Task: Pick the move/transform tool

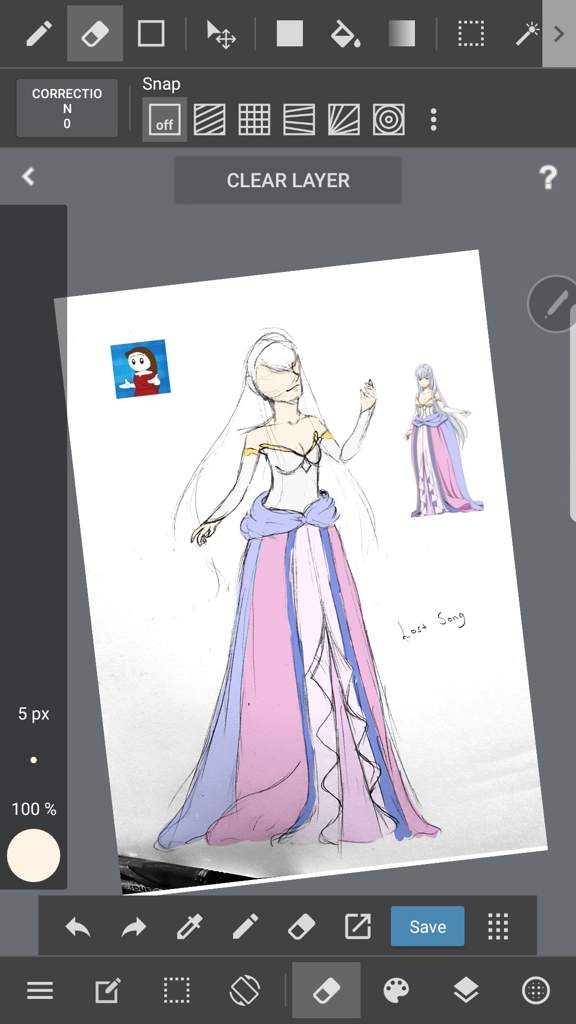Action: click(x=221, y=34)
